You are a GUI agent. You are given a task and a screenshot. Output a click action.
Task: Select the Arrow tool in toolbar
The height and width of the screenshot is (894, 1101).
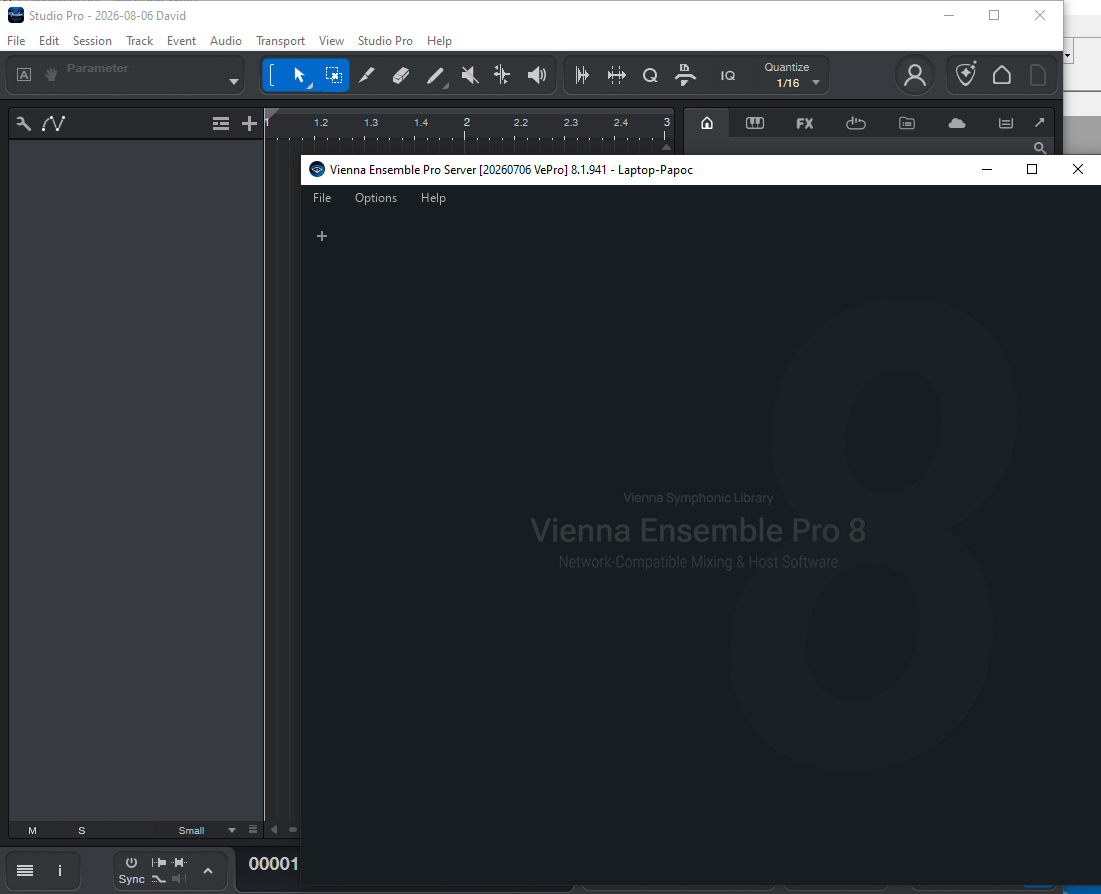299,75
